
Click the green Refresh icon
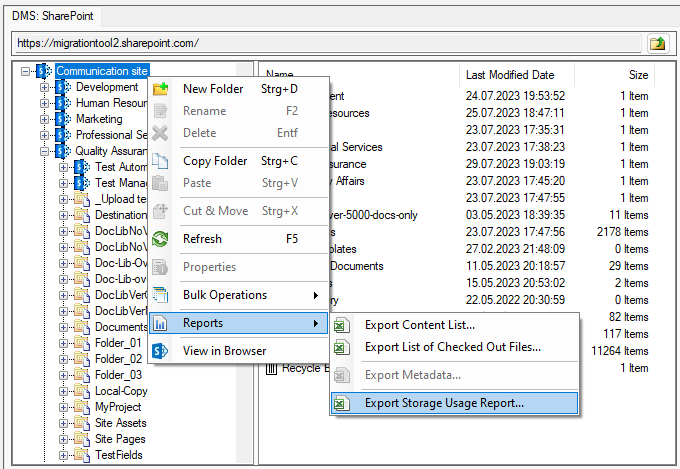[x=160, y=239]
